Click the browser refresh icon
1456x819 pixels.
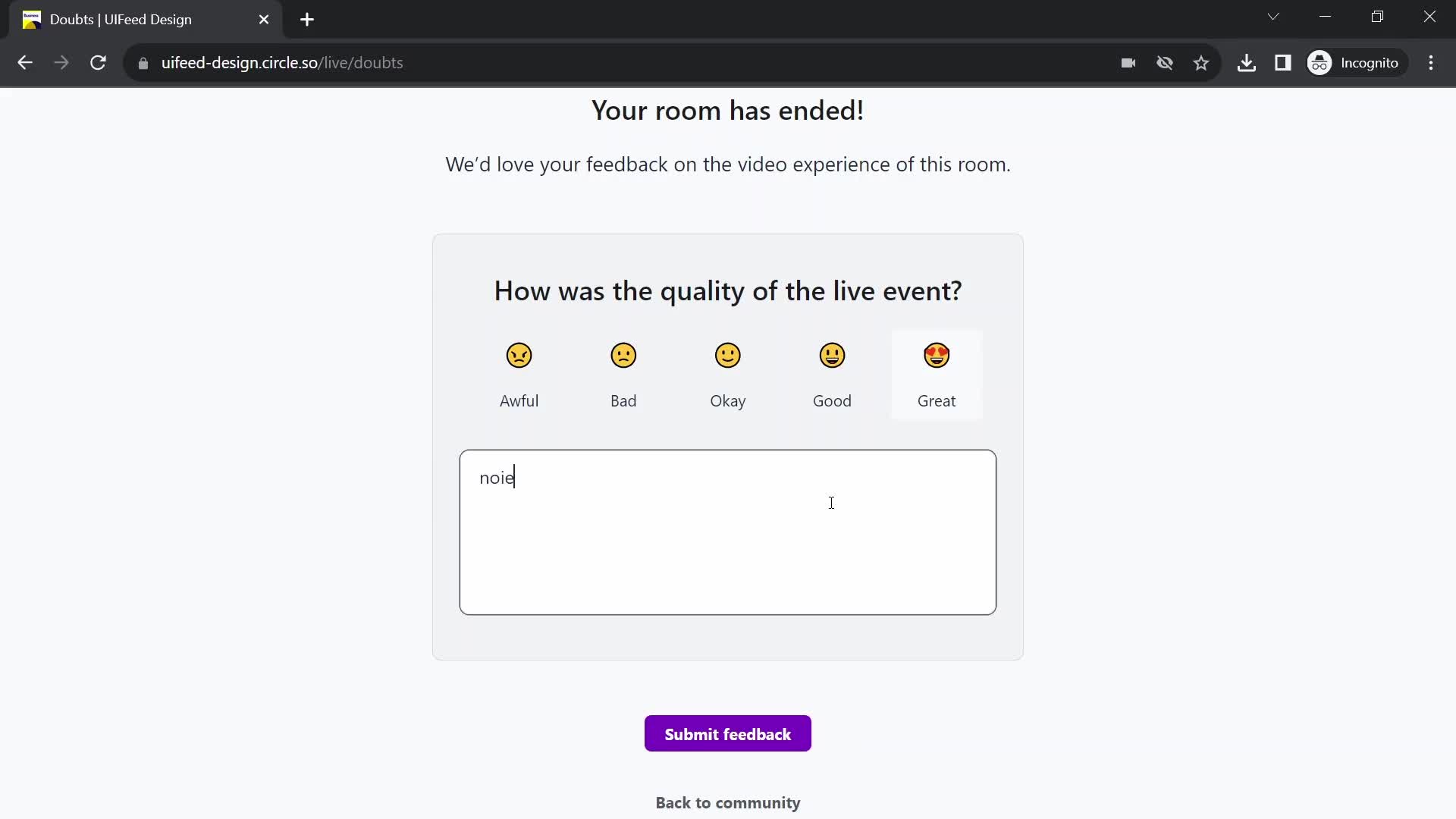(x=98, y=63)
